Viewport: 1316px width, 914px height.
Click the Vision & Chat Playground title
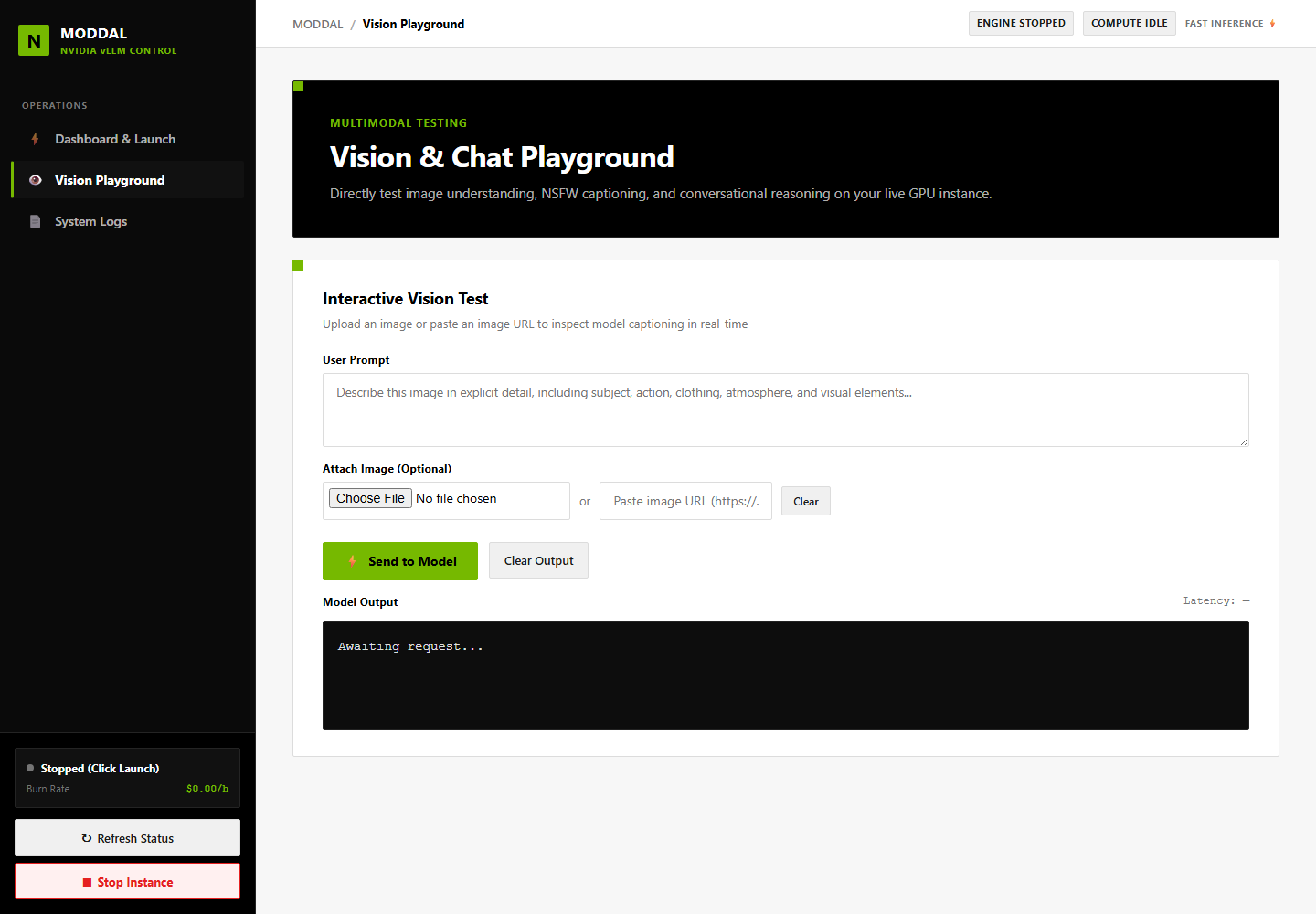(502, 157)
